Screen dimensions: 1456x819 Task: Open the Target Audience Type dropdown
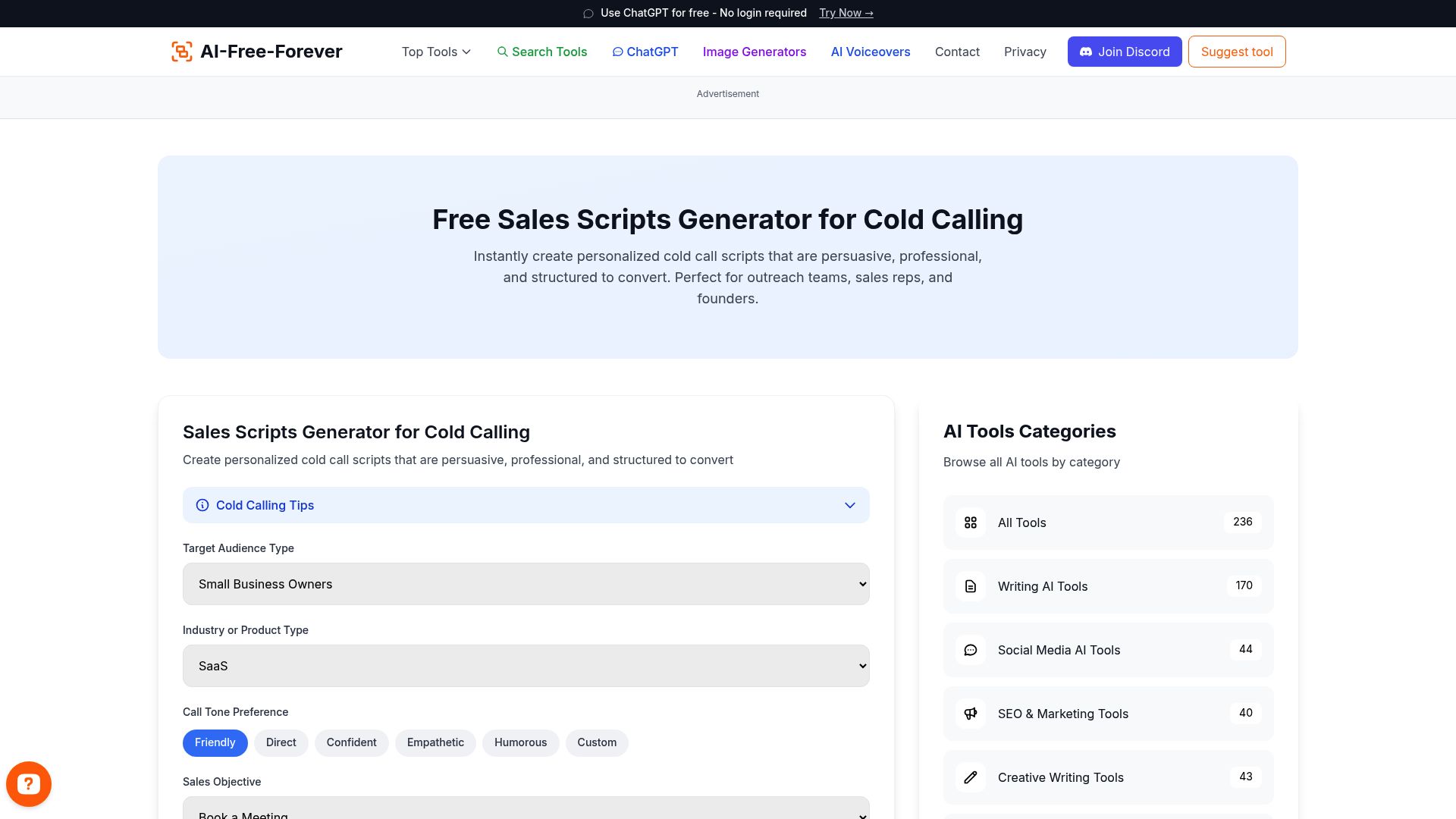pyautogui.click(x=526, y=584)
